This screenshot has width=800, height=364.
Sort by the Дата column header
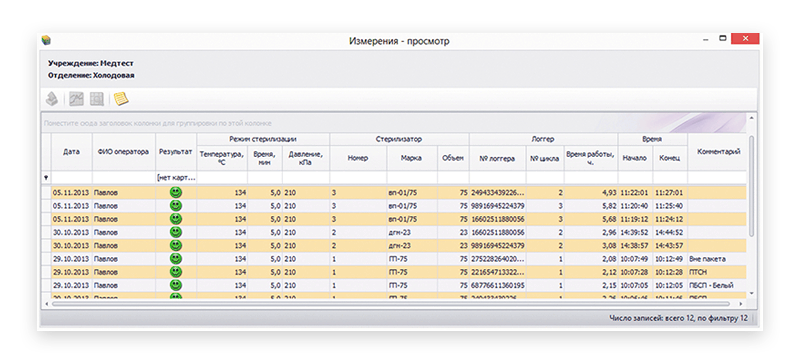pyautogui.click(x=72, y=152)
